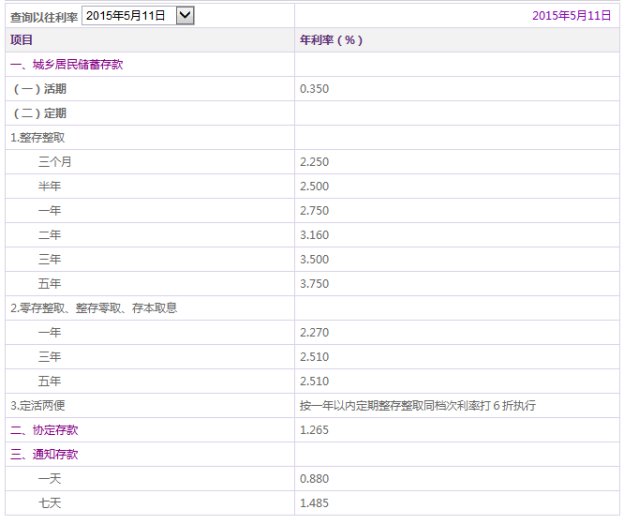The width and height of the screenshot is (625, 520).
Task: Click the purple date 2015年5月11日 at top right
Action: pos(572,16)
